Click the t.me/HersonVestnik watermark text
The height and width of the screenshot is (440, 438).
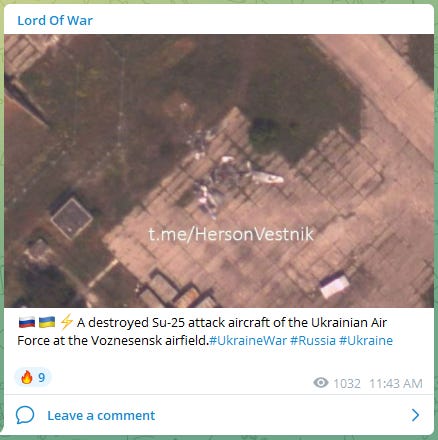pos(231,234)
